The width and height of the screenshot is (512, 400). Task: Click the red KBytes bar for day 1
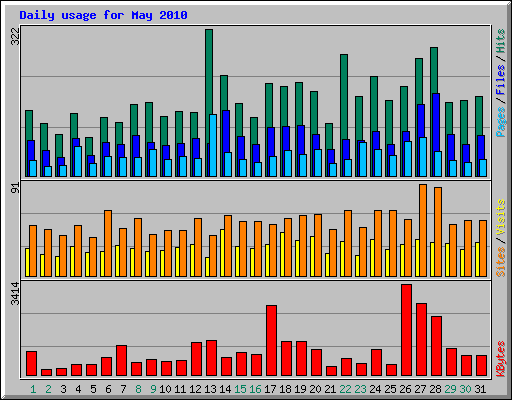[x=32, y=364]
